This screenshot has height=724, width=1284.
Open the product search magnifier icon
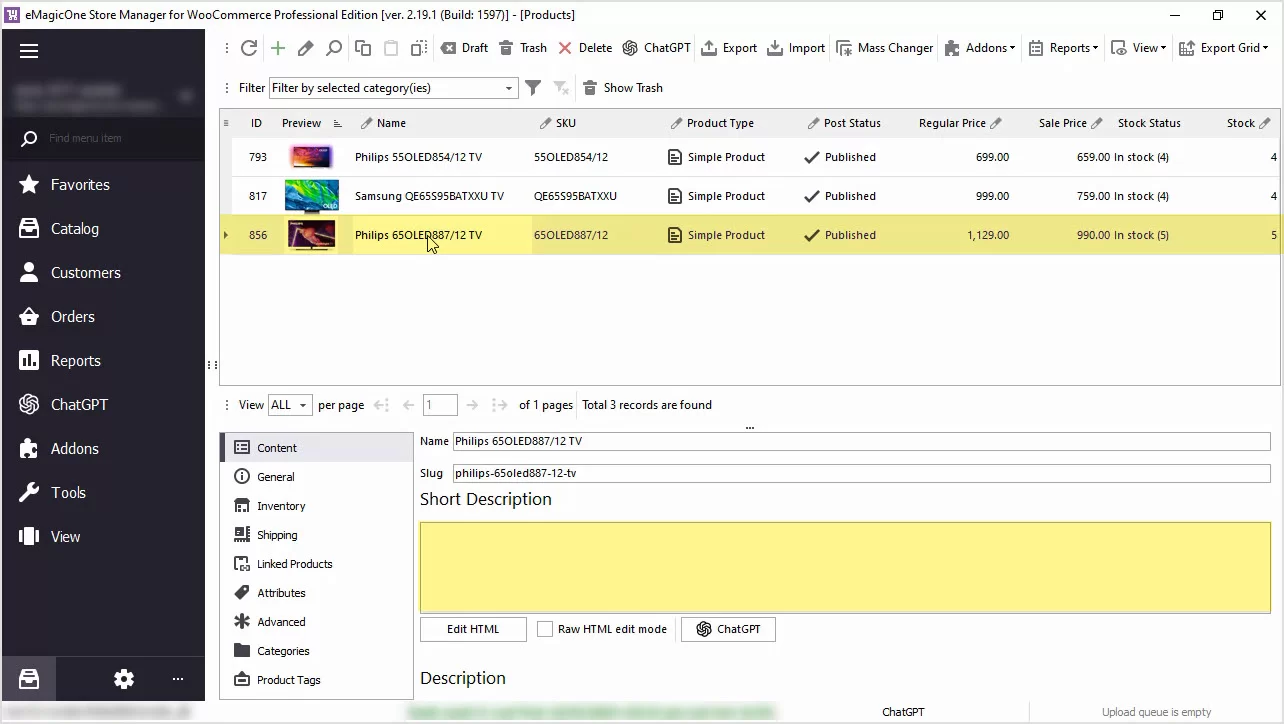click(334, 48)
